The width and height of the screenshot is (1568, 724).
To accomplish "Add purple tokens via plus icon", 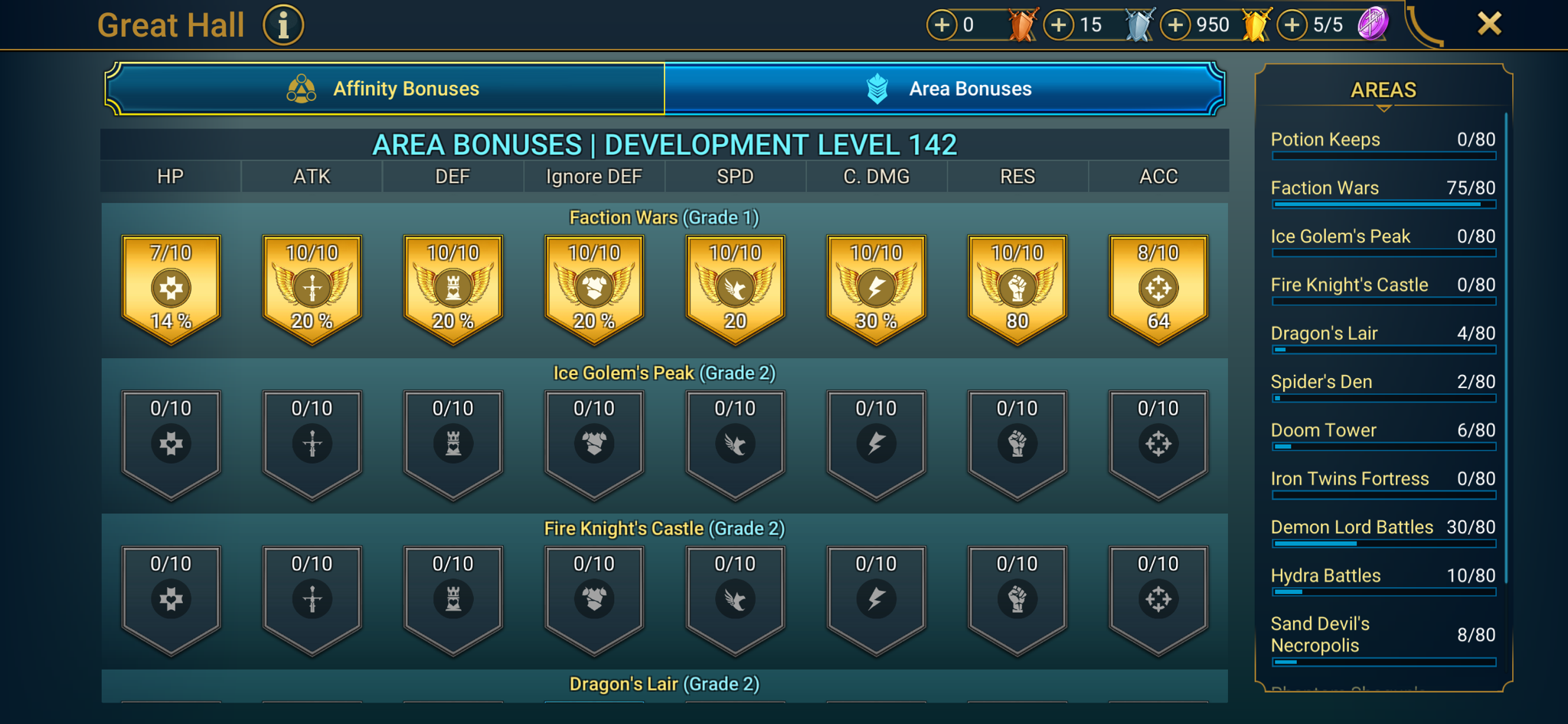I will coord(1292,25).
